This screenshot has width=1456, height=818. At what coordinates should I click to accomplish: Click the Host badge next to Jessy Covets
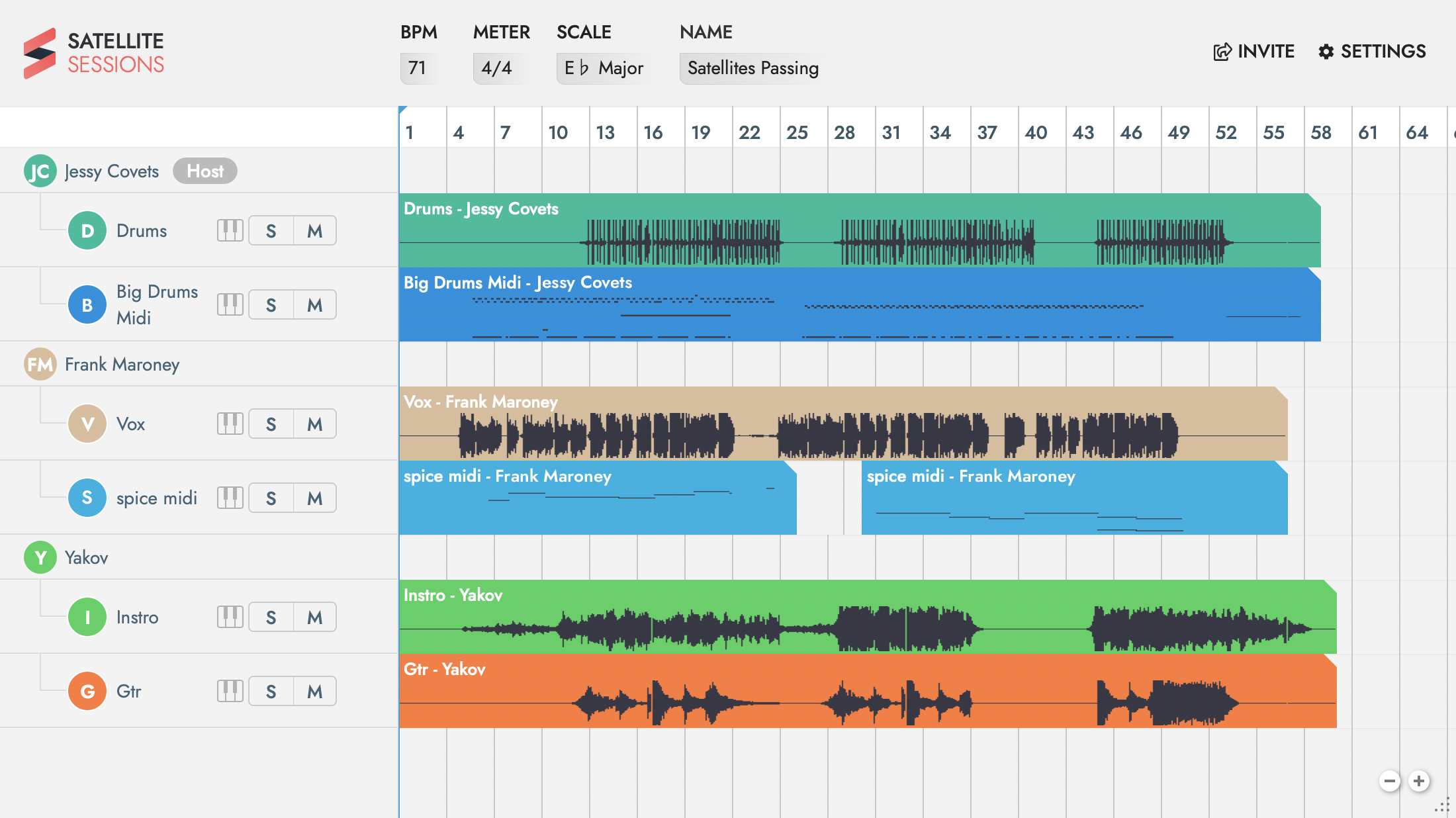pos(205,171)
